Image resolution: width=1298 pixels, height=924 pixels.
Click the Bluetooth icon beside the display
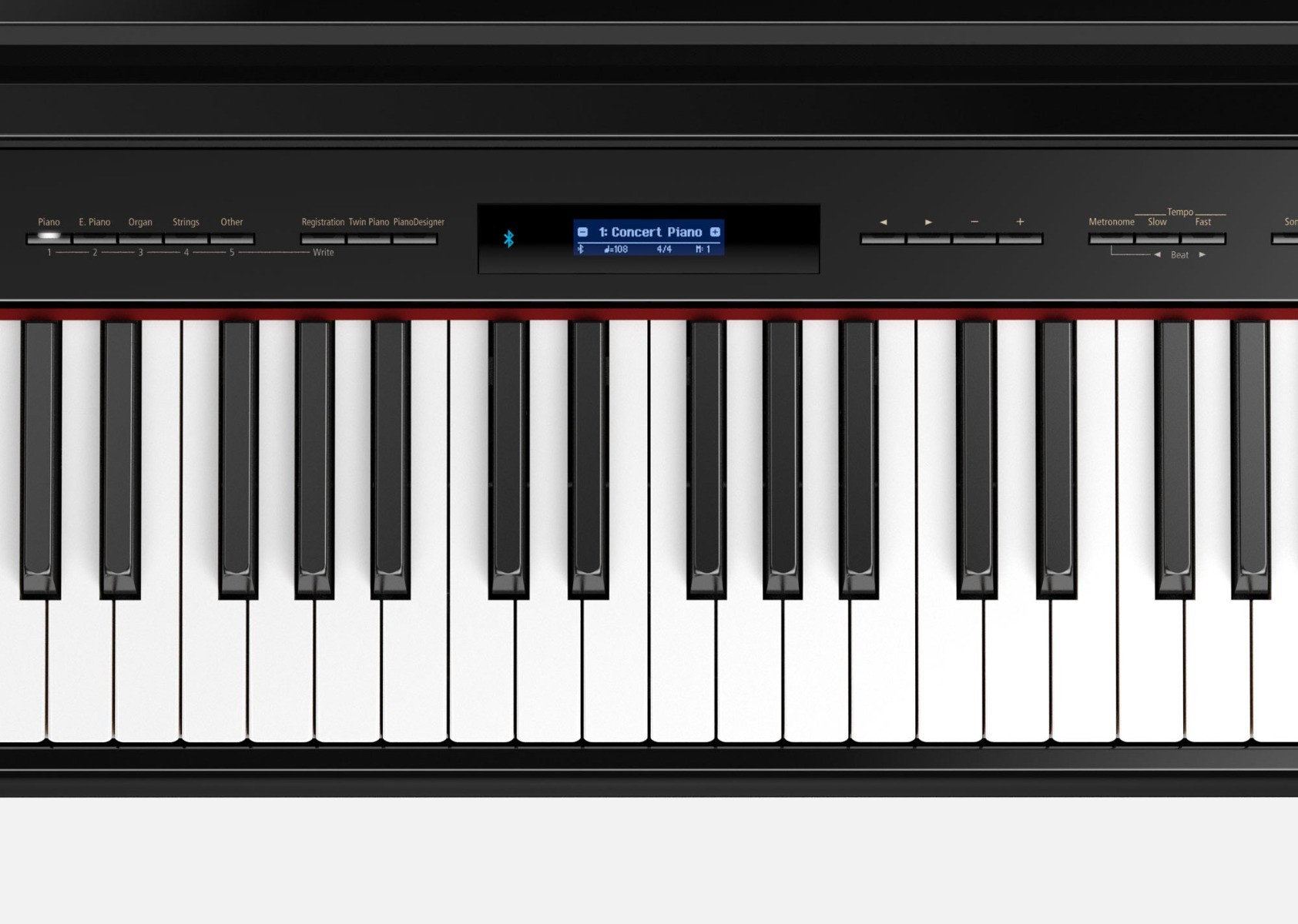click(508, 239)
